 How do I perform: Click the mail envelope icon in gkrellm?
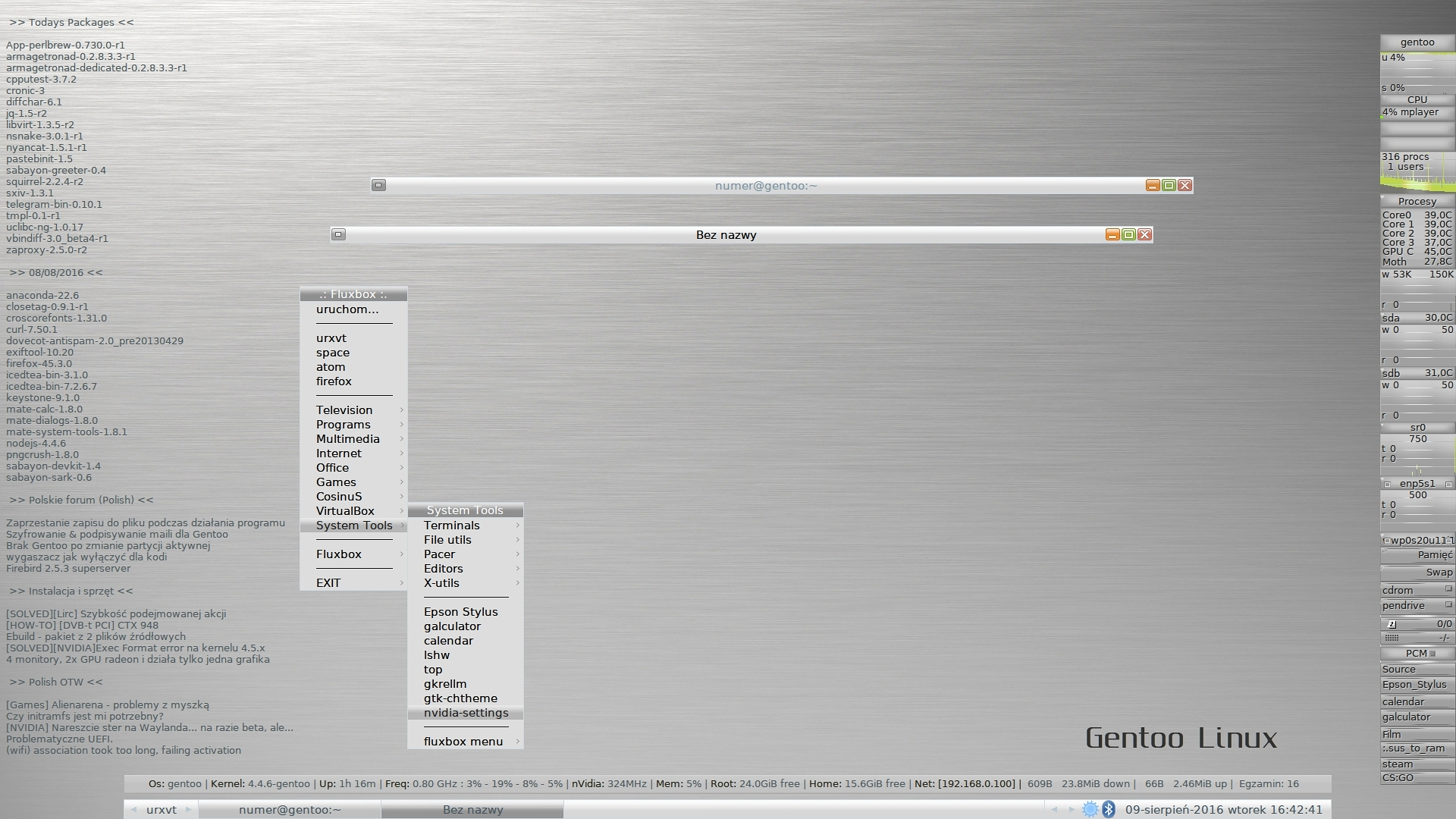1392,624
